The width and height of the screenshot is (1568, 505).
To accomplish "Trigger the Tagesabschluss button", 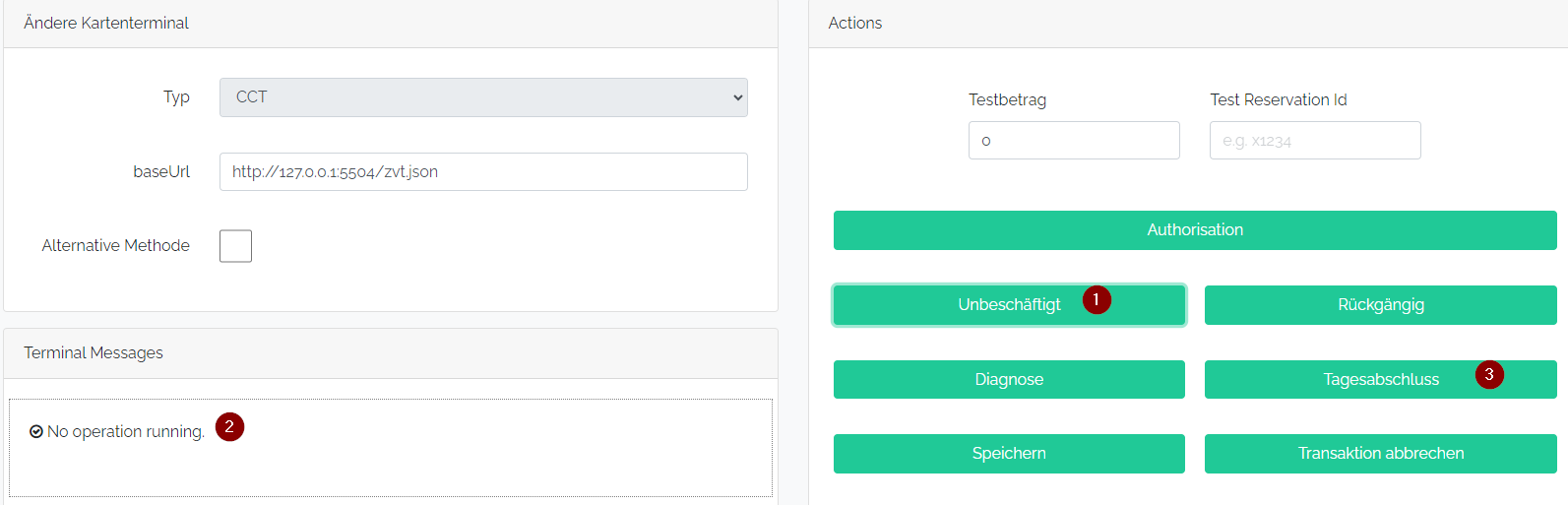I will pos(1381,379).
